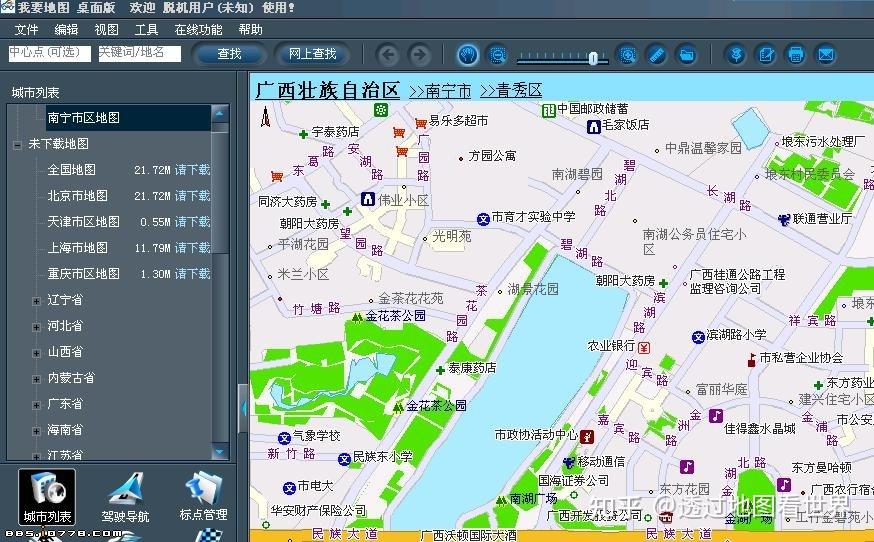Expand the 河北省 tree node

pos(36,327)
